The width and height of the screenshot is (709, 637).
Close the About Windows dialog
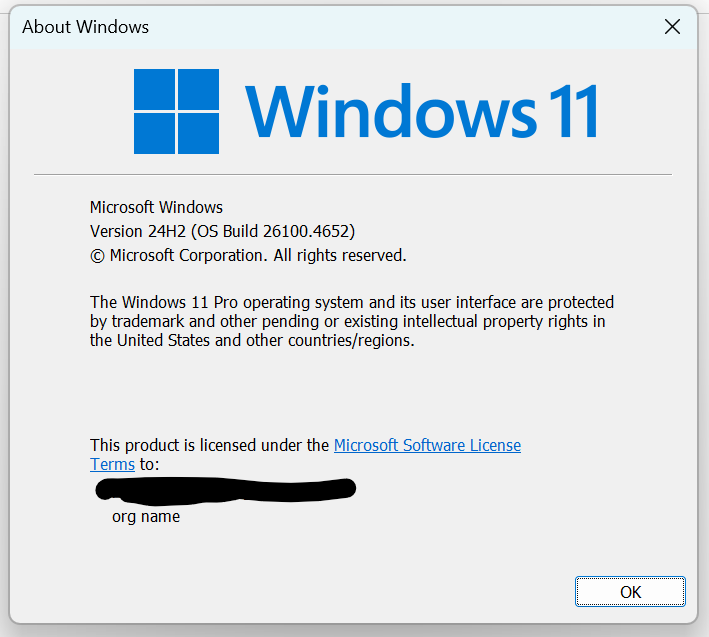point(672,27)
